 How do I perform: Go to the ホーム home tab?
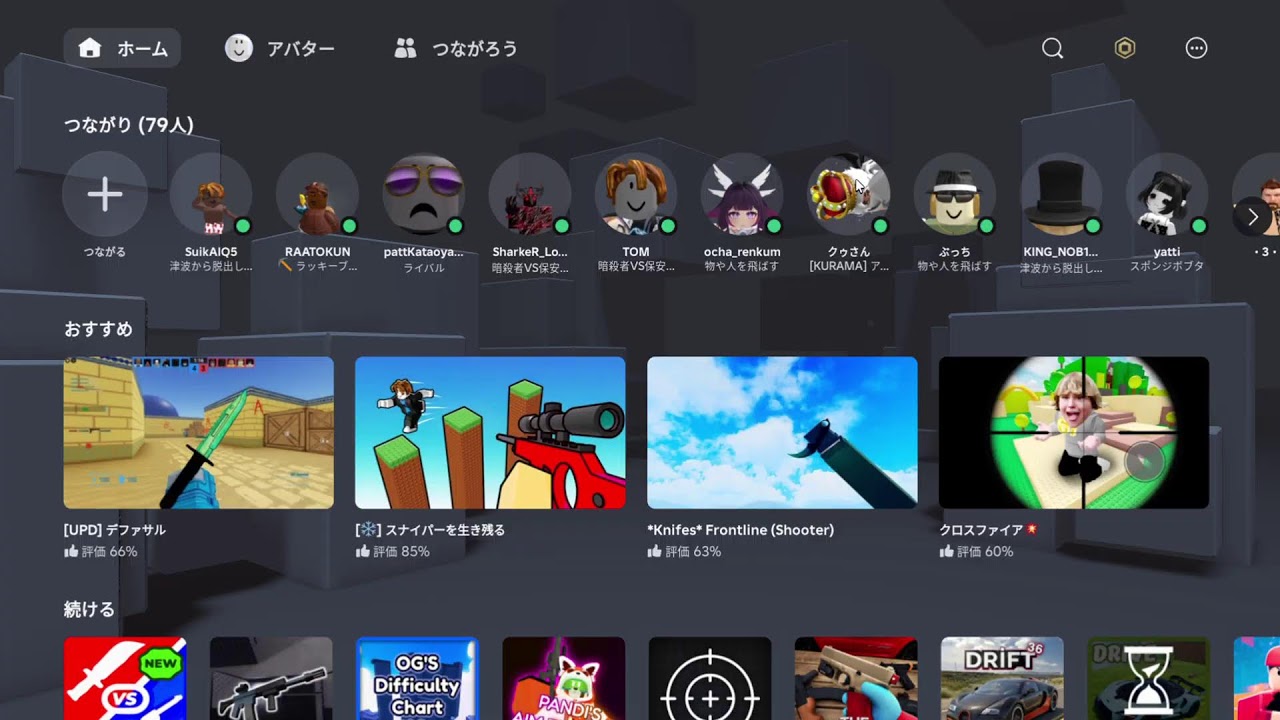[122, 48]
